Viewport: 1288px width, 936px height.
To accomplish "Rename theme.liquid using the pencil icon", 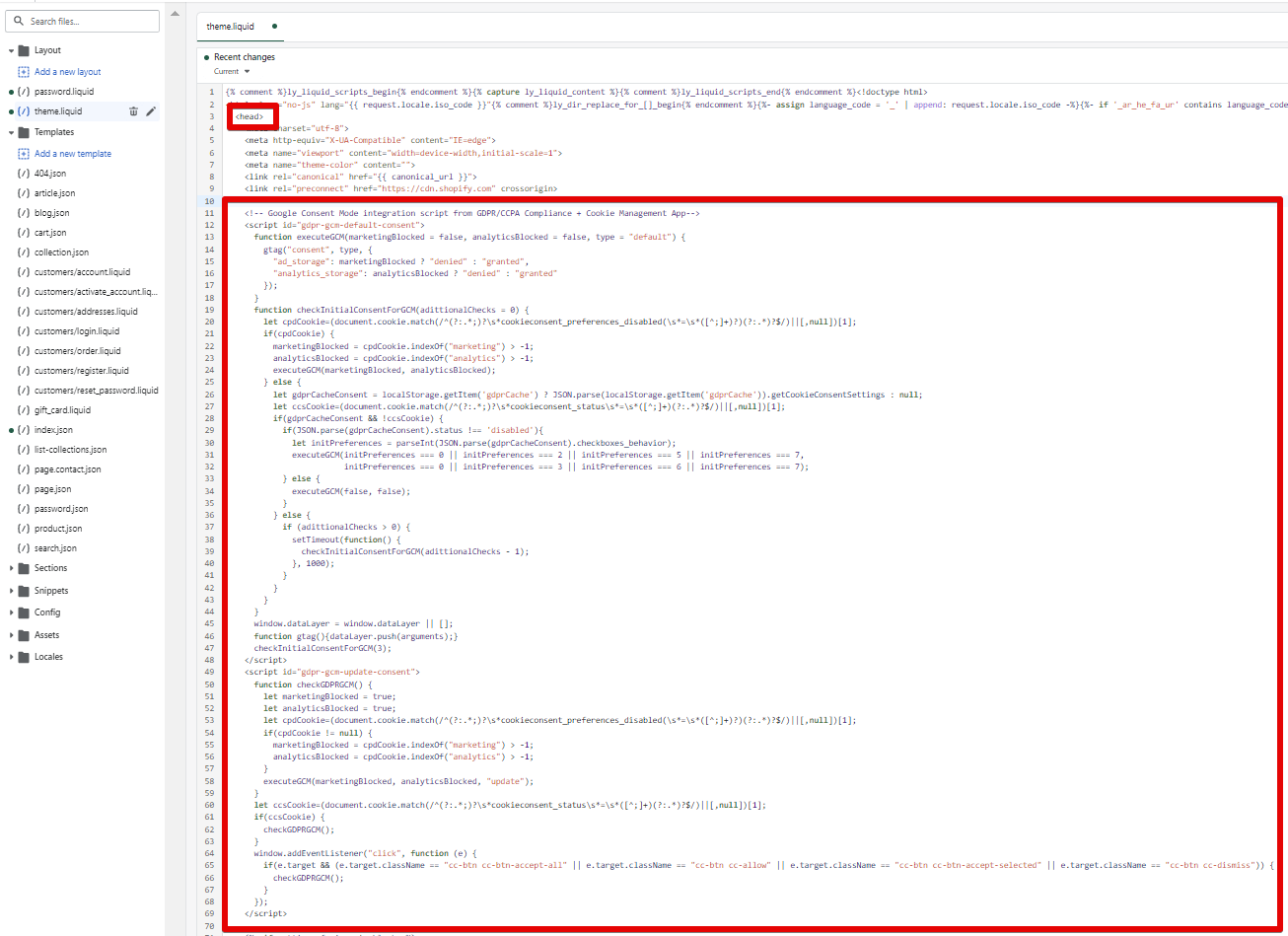I will [151, 111].
